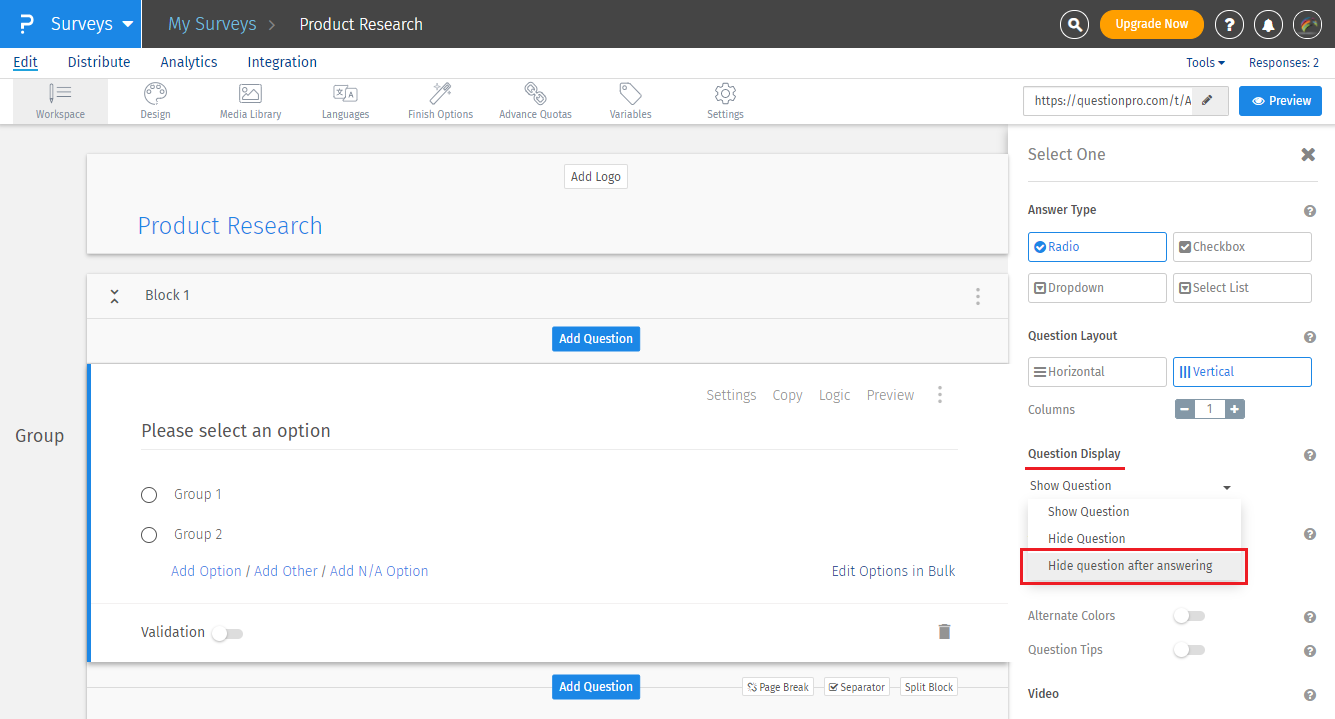Choose Hide question after answering option

pos(1132,566)
